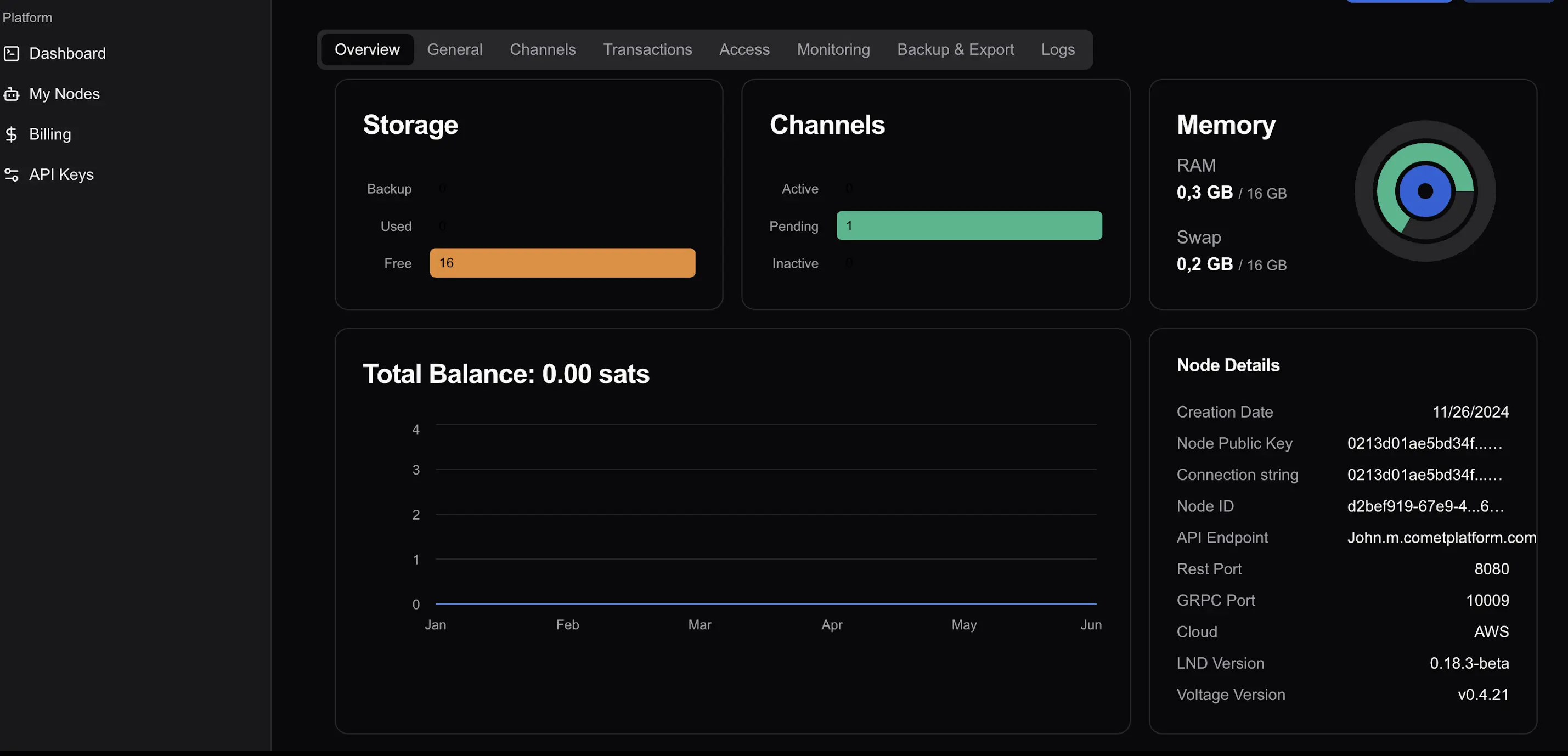1568x756 pixels.
Task: Switch to the General tab
Action: coord(454,49)
